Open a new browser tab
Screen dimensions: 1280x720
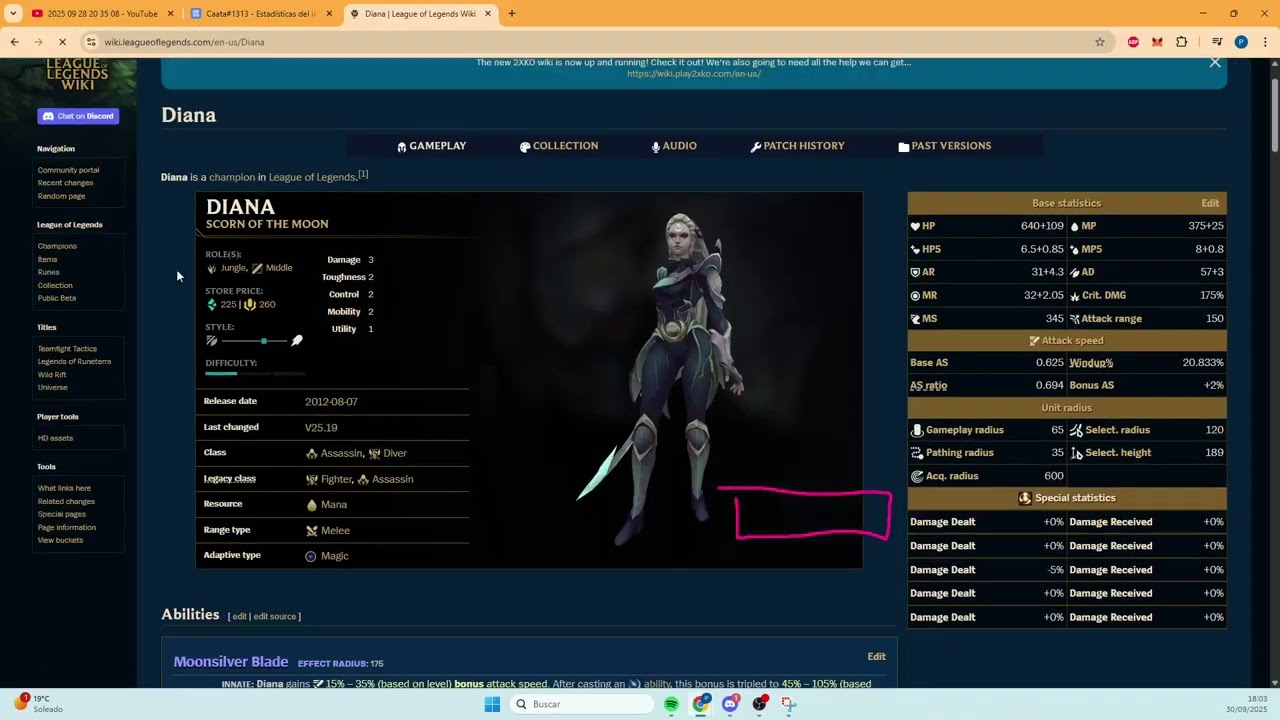[511, 14]
